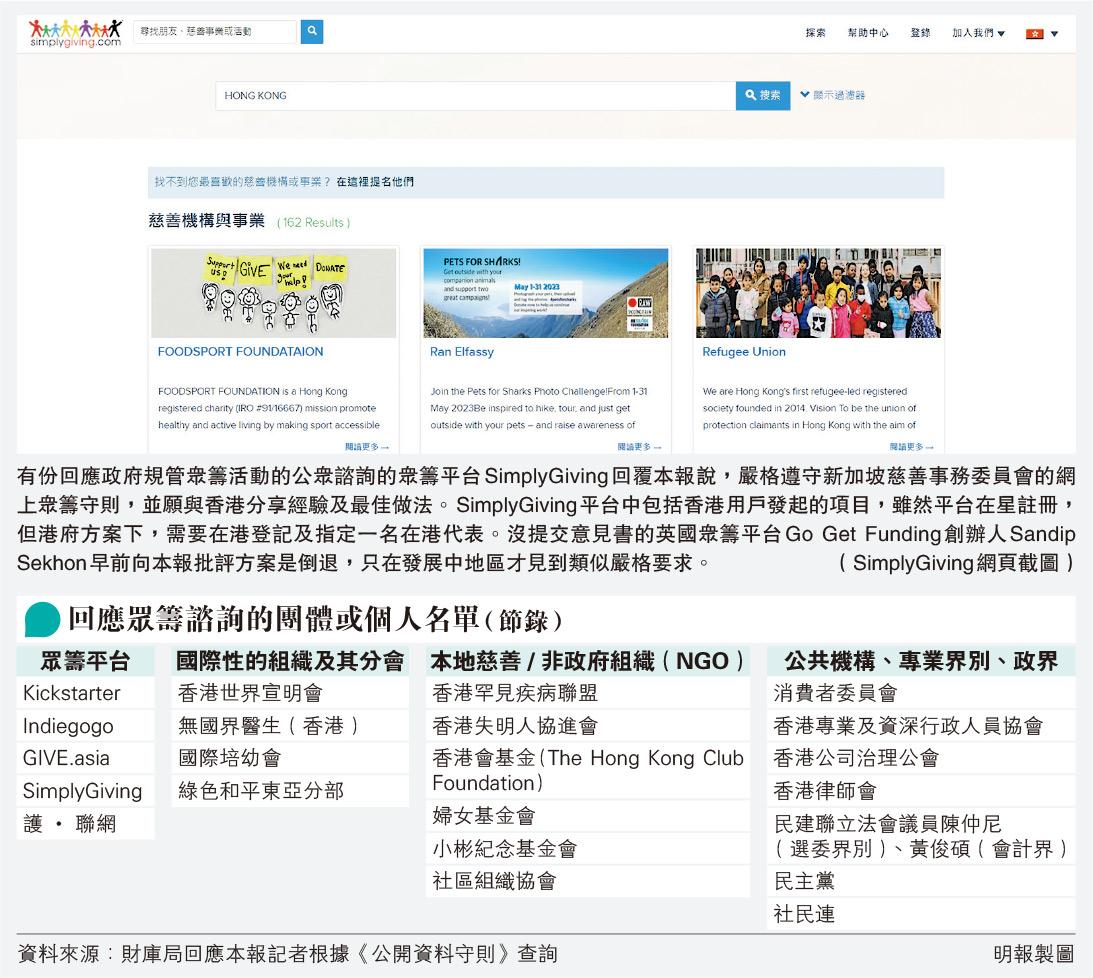Click the 小彬紀念基金會 cell
Viewport: 1093px width, 978px height.
click(x=588, y=848)
